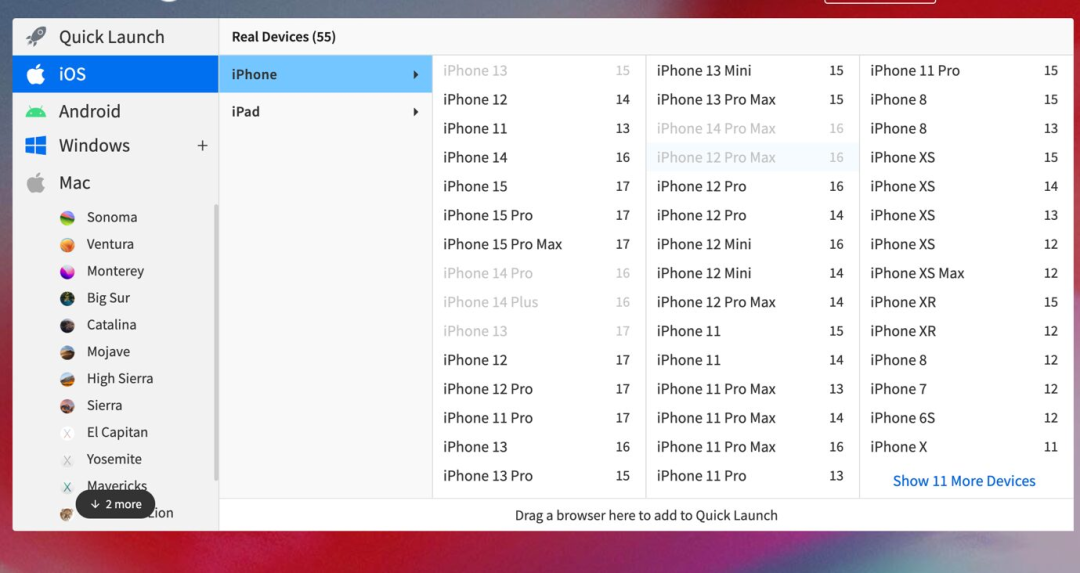Select iPhone XR with iOS 15
Viewport: 1080px width, 573px height.
[965, 302]
